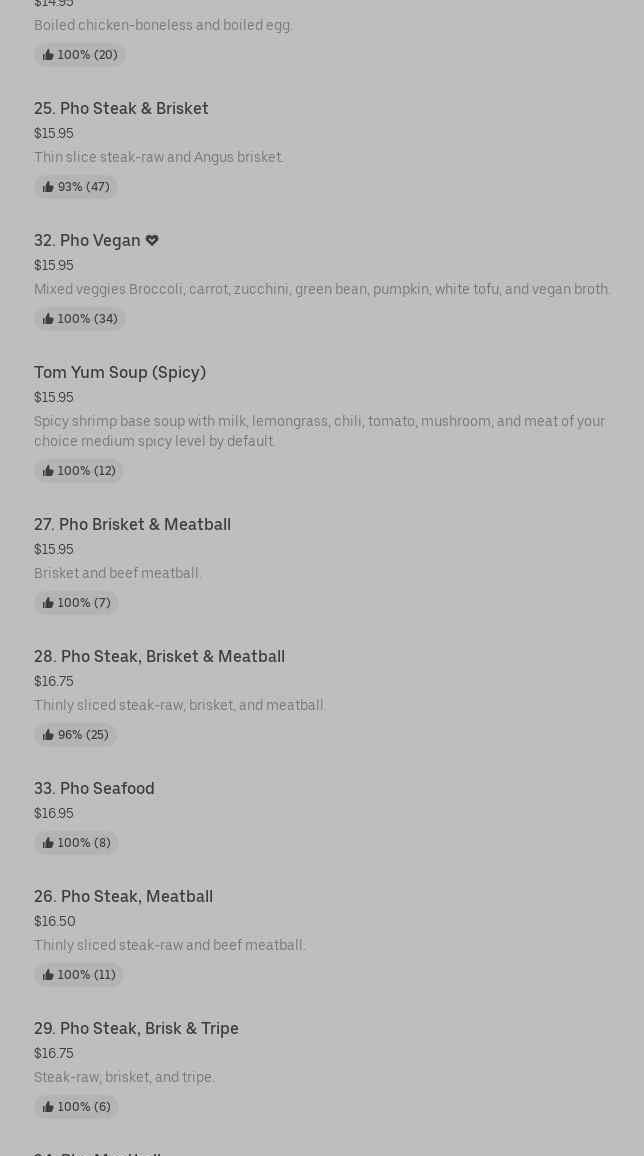Open 26. Pho Steak, Meatball item
This screenshot has width=644, height=1156.
[x=123, y=896]
